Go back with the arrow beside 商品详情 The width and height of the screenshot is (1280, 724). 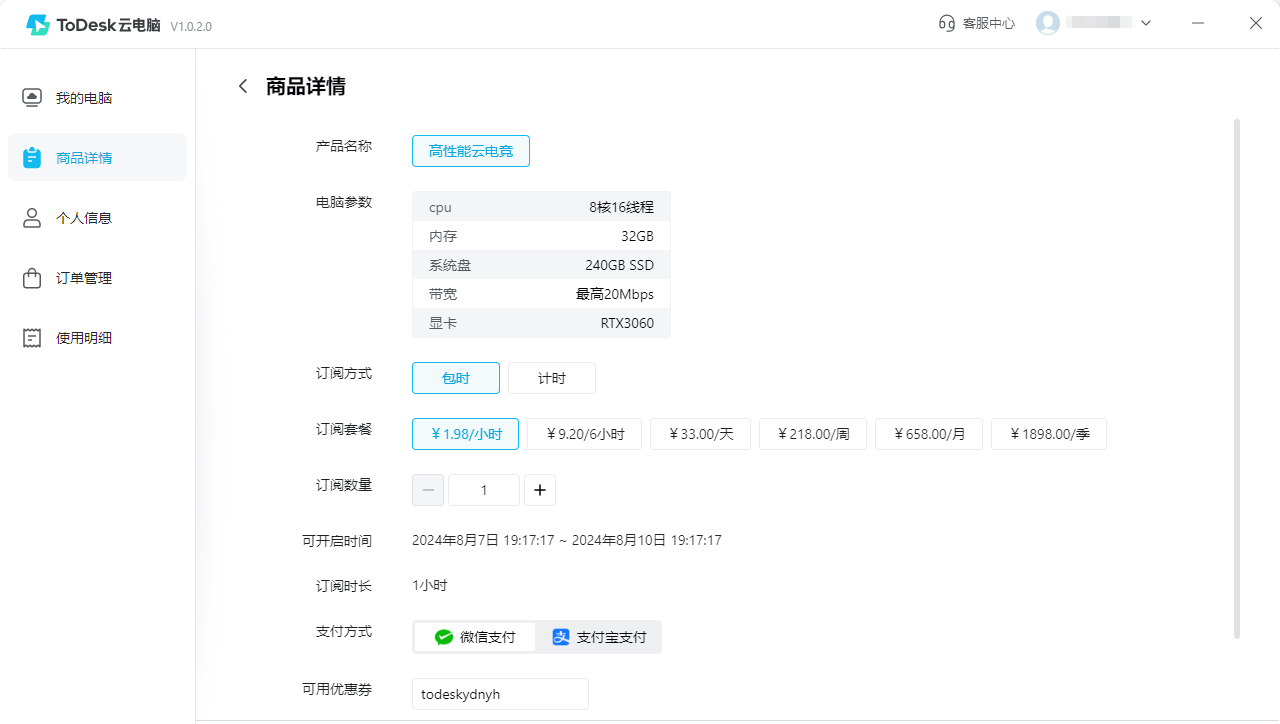(243, 86)
